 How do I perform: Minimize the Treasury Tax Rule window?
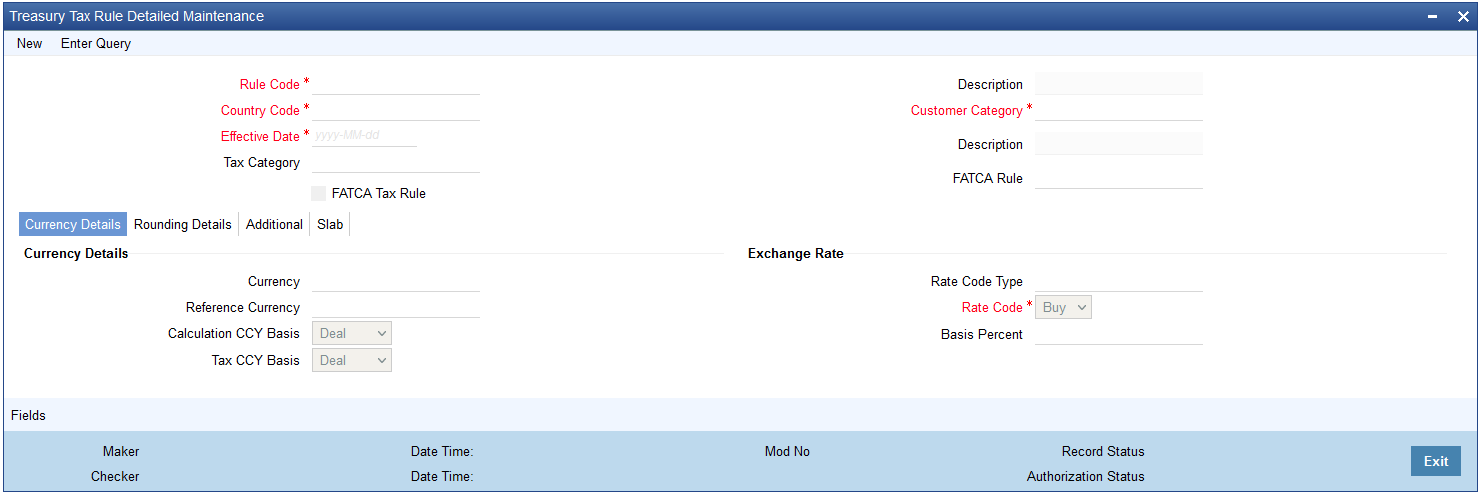pyautogui.click(x=1433, y=17)
